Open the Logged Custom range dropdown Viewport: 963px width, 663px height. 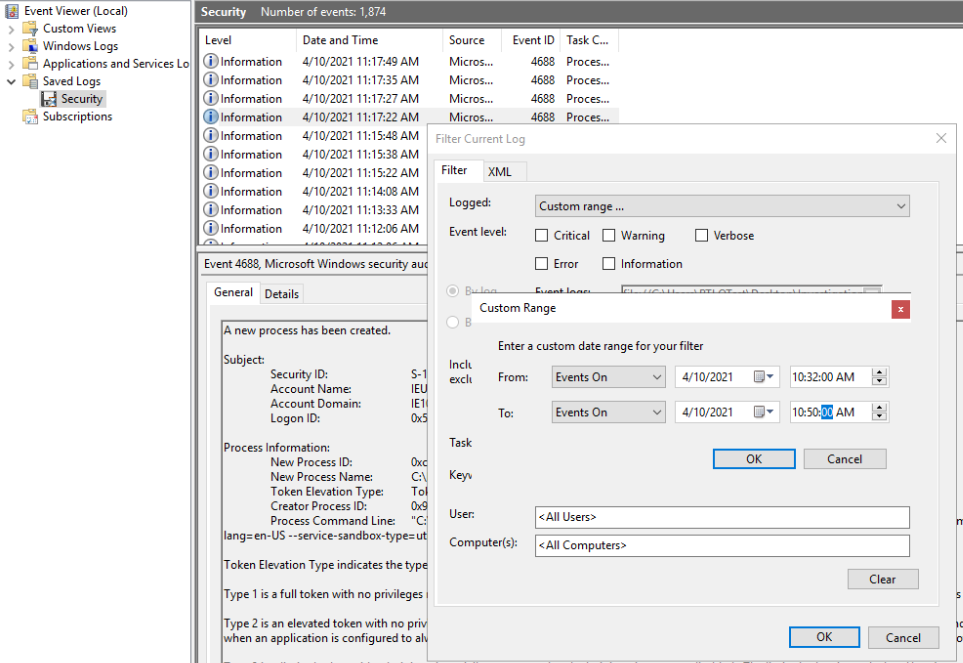point(721,206)
